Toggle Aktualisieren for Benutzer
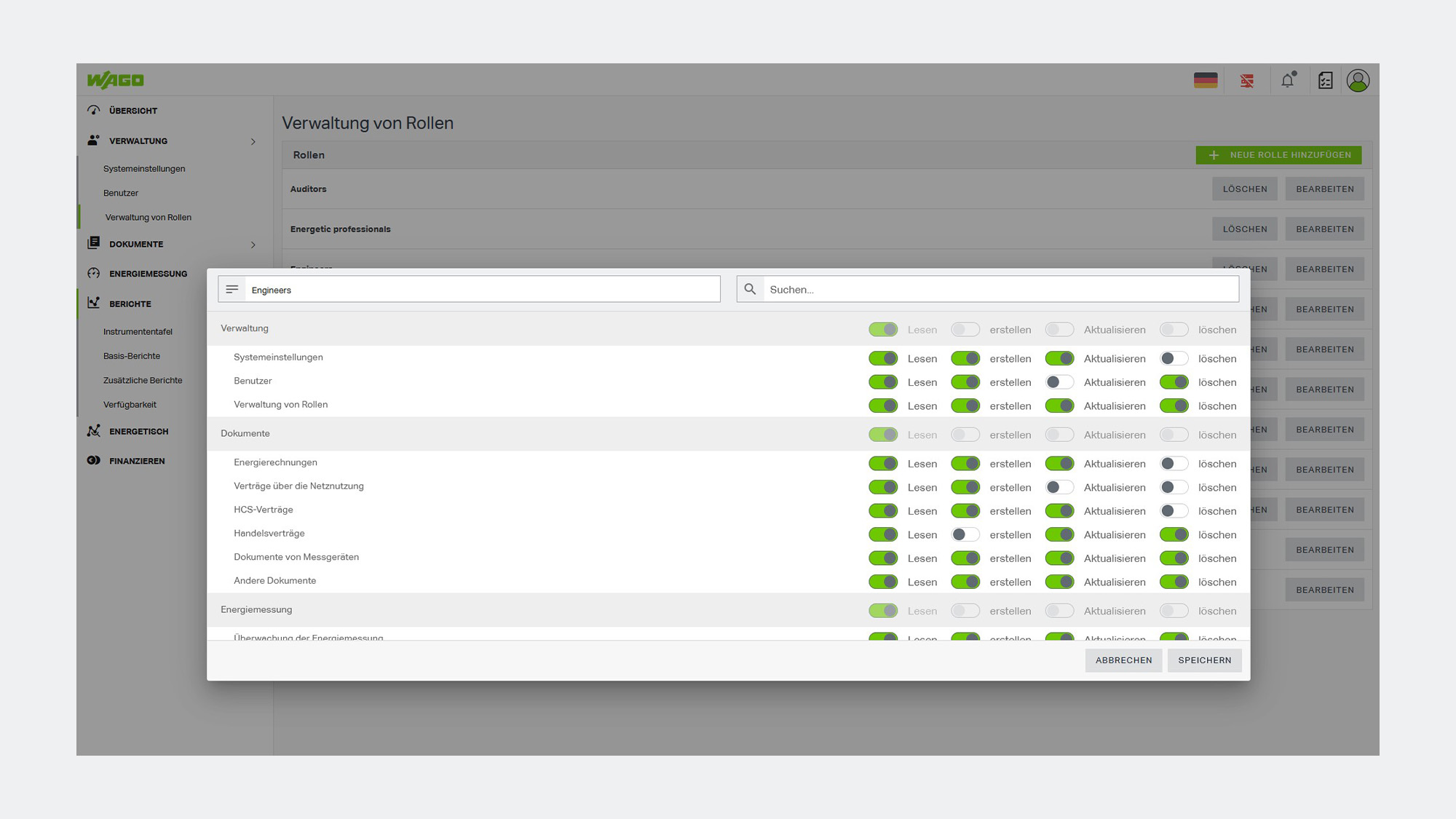The width and height of the screenshot is (1456, 819). click(1059, 382)
